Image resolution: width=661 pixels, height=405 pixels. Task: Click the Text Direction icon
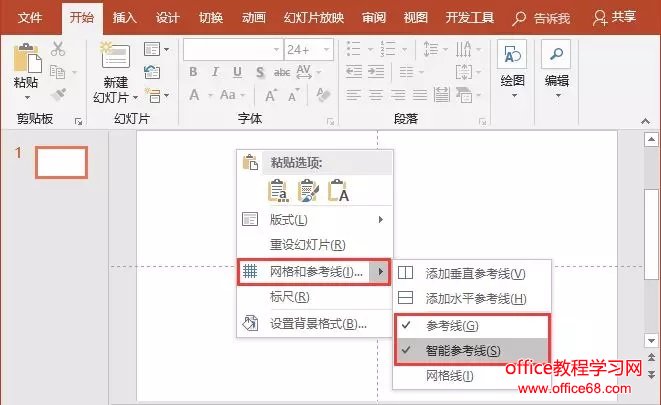pos(463,49)
